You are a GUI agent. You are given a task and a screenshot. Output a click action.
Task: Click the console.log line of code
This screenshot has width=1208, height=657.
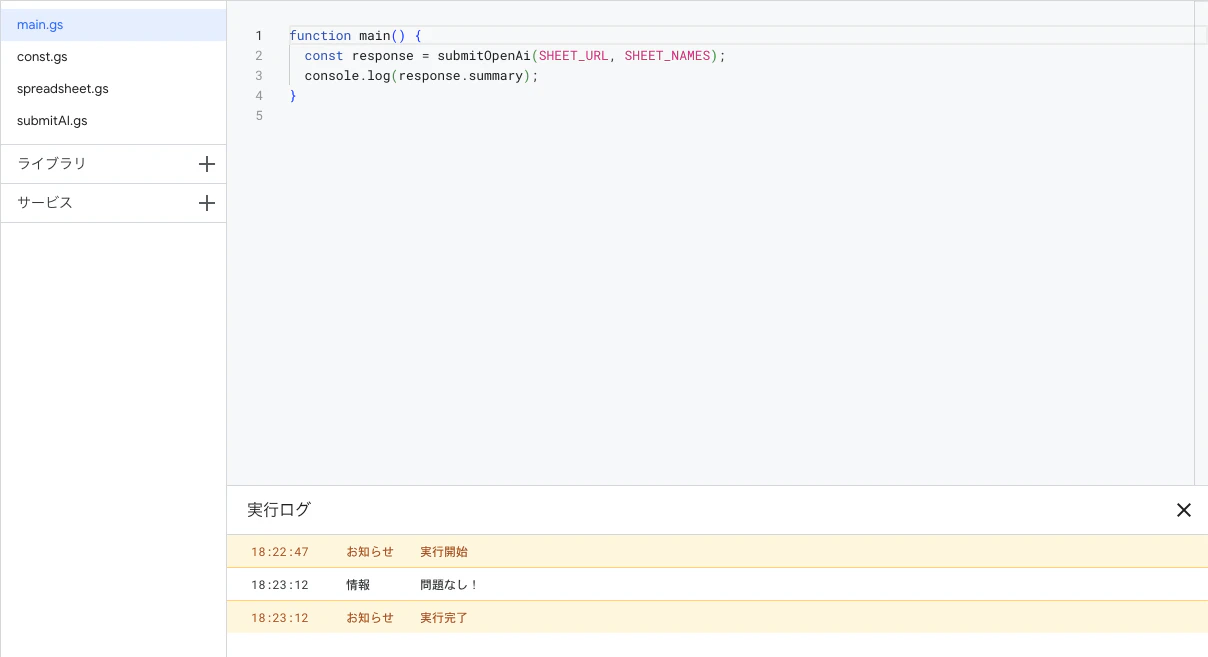coord(421,76)
